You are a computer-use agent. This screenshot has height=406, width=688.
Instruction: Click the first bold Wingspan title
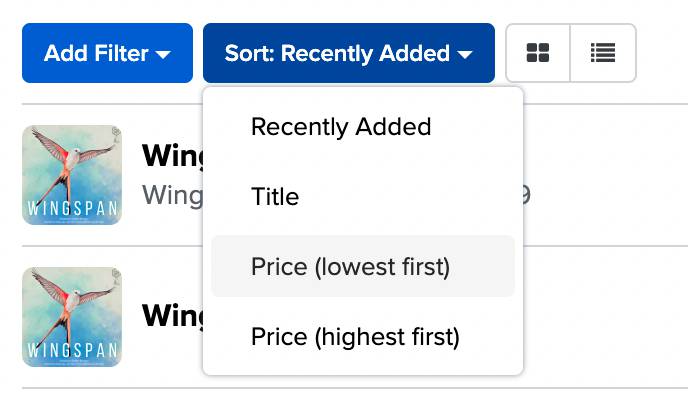tap(172, 155)
